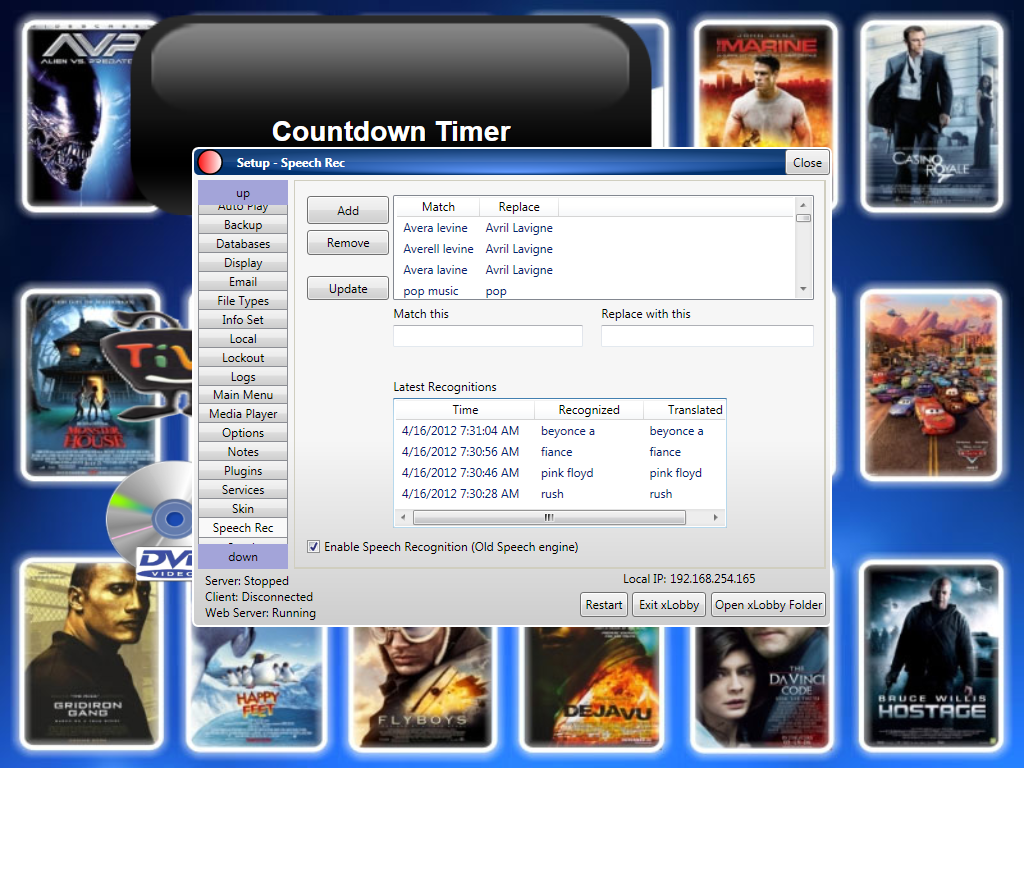The width and height of the screenshot is (1024, 873).
Task: Open the Notes setup section
Action: point(243,451)
